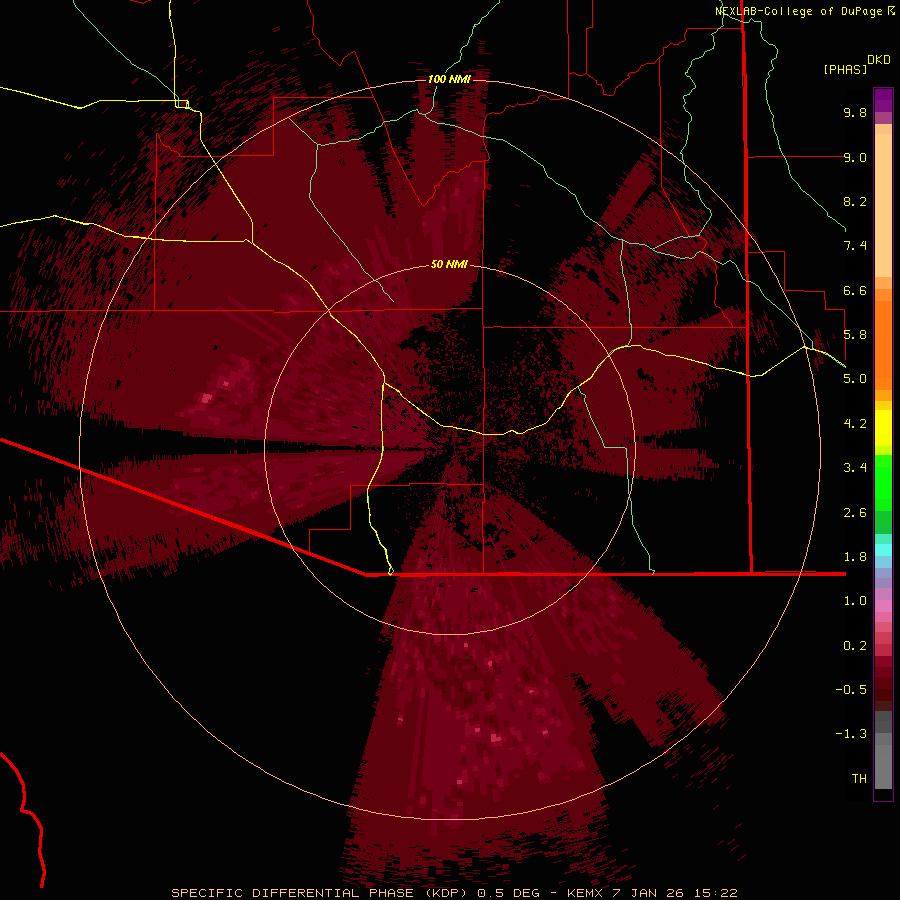900x900 pixels.
Task: Click the 1.0 scale value
Action: click(x=855, y=600)
